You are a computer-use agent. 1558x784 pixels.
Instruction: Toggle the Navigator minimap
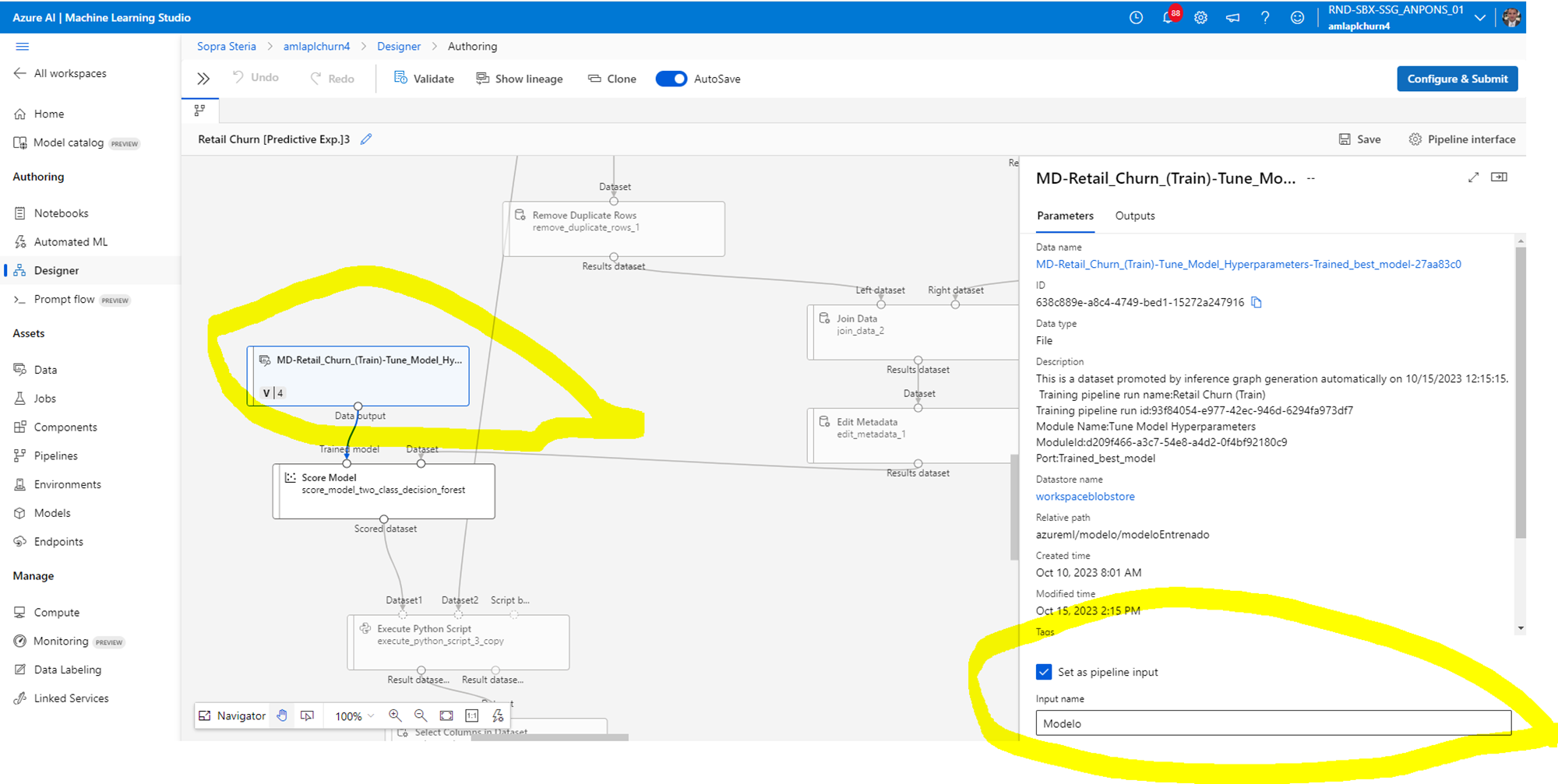[232, 715]
